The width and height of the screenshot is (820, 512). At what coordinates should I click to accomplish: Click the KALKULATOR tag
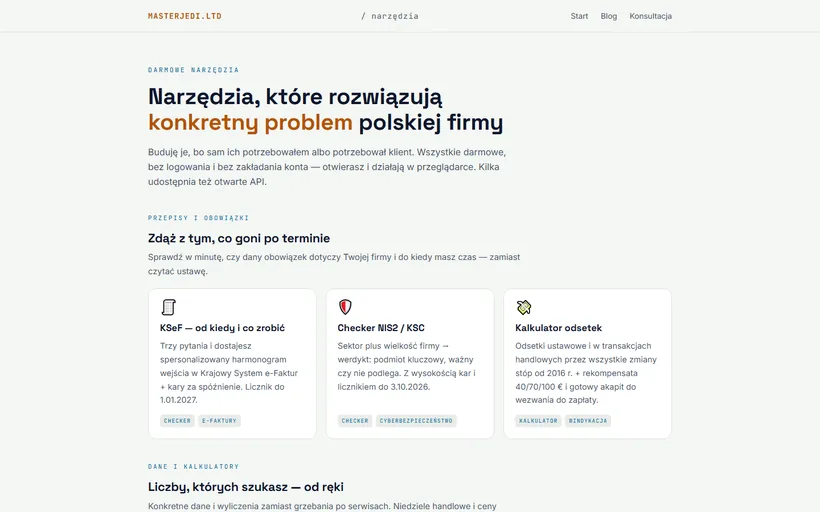click(538, 420)
